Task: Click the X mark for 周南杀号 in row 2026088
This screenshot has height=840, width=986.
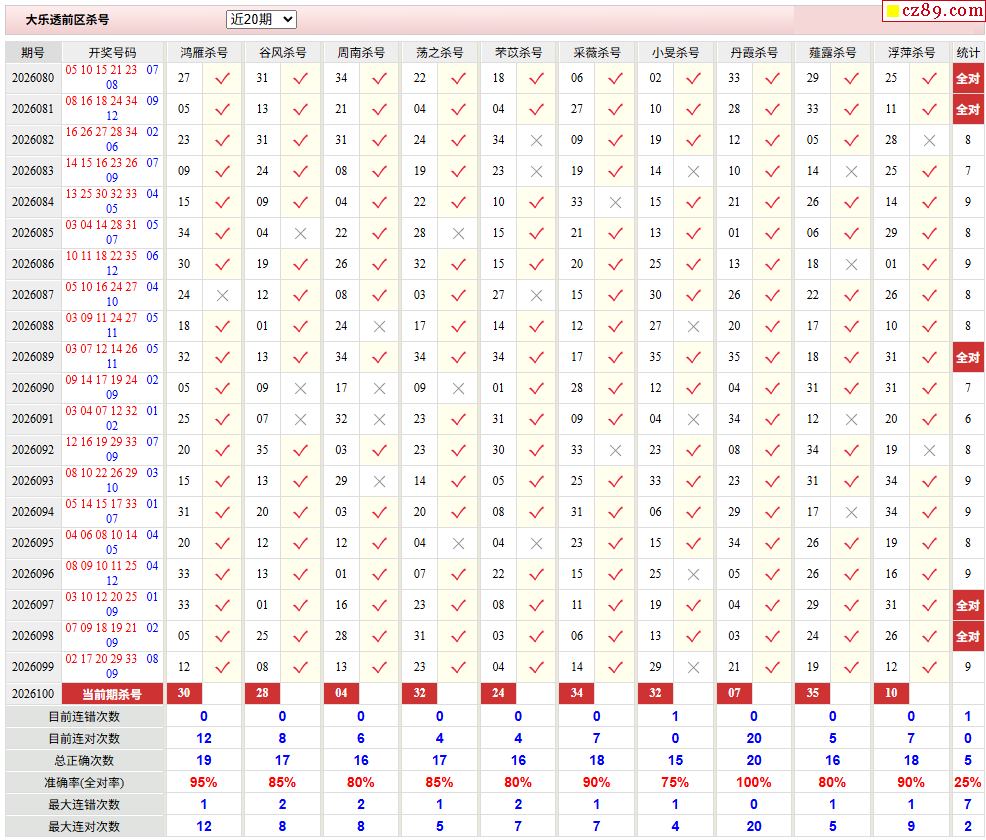Action: tap(379, 326)
